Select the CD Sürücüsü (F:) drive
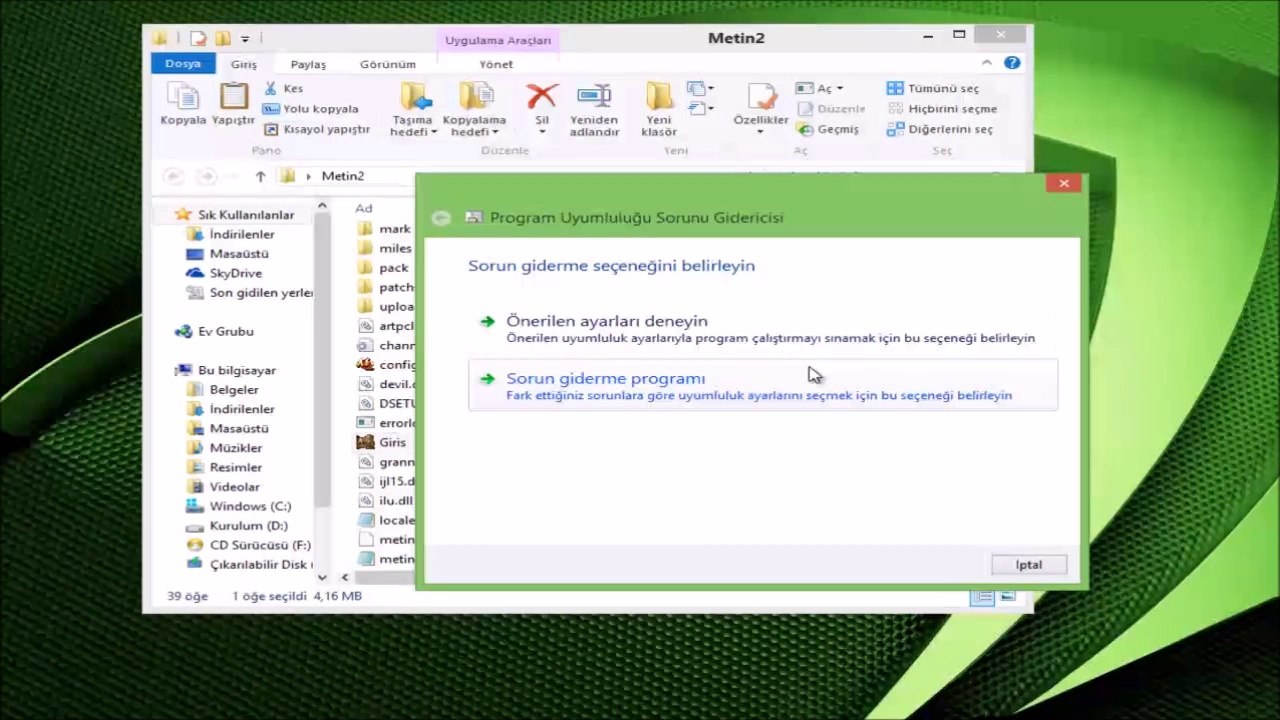The height and width of the screenshot is (720, 1280). point(249,545)
